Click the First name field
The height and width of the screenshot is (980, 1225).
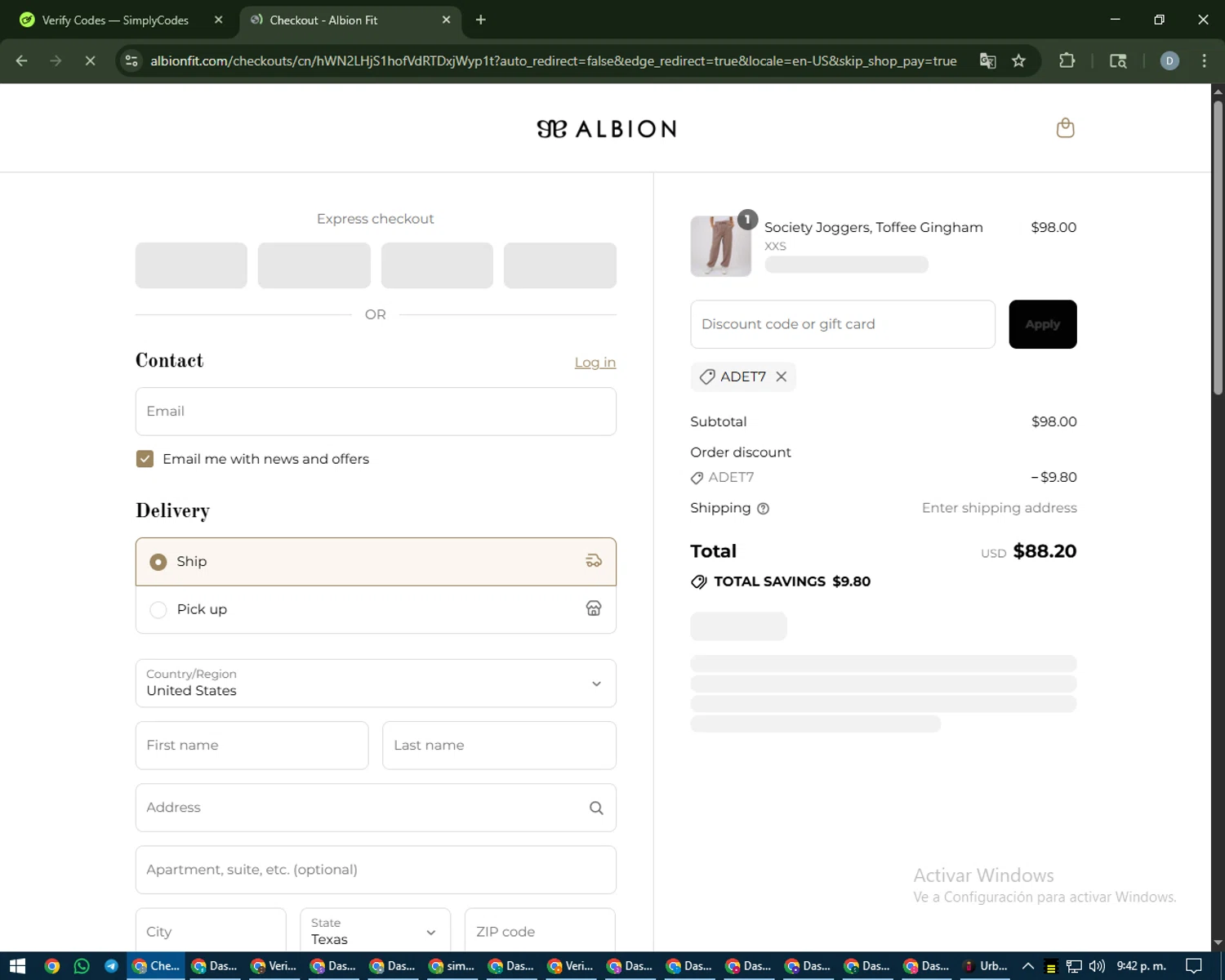coord(252,746)
